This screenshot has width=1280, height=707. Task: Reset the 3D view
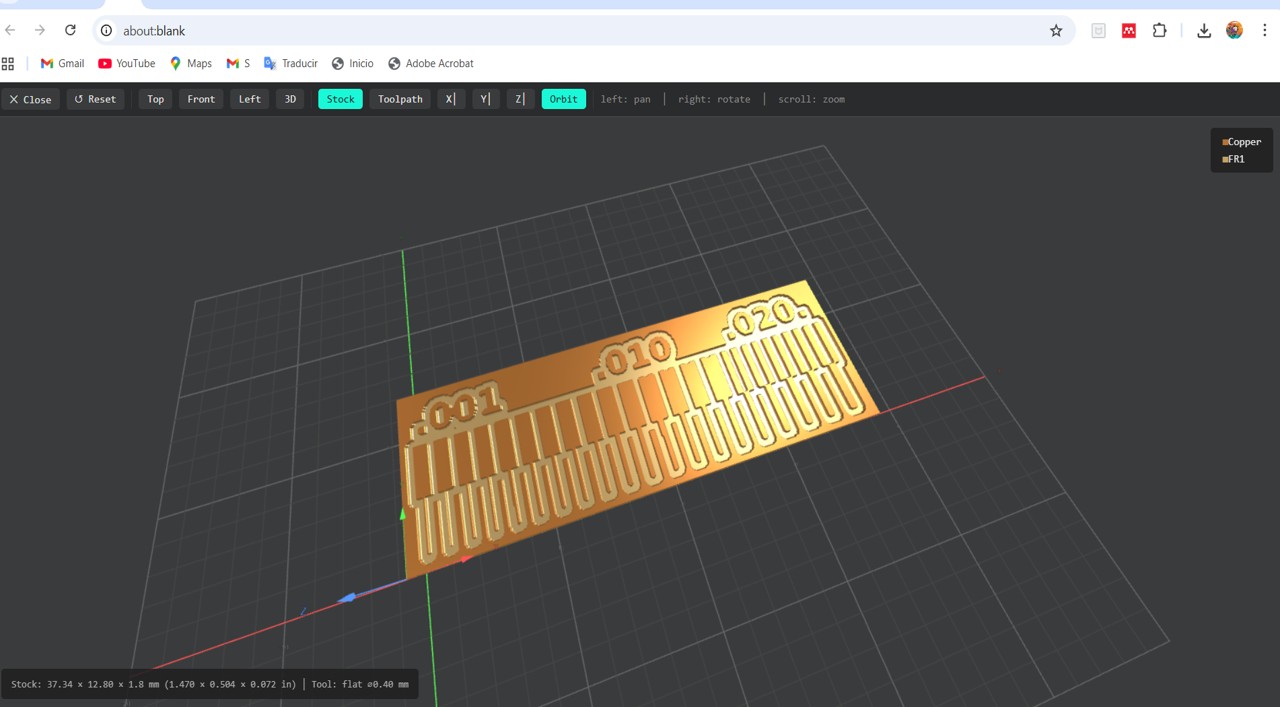click(95, 99)
